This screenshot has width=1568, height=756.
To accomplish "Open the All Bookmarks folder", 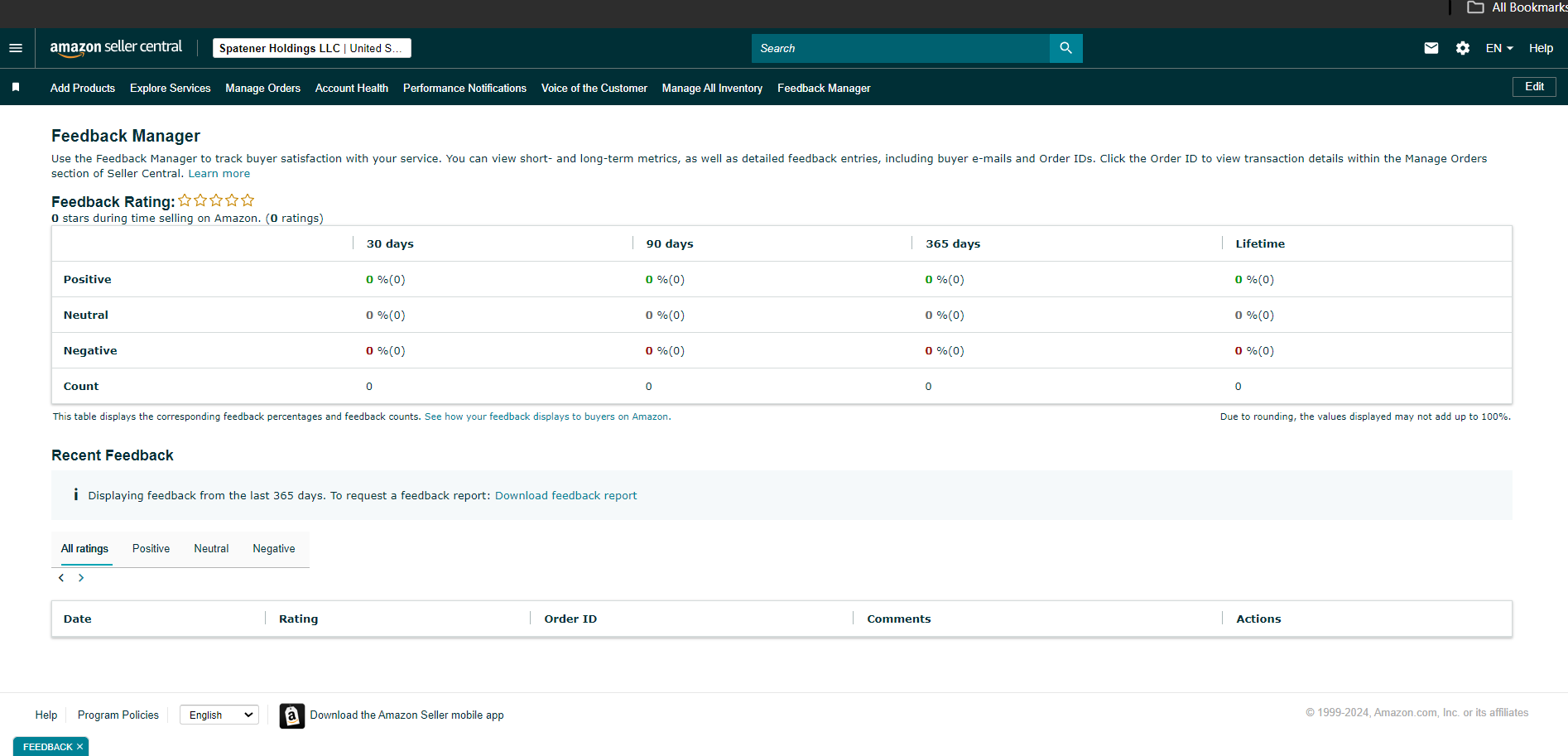I will [x=1517, y=7].
